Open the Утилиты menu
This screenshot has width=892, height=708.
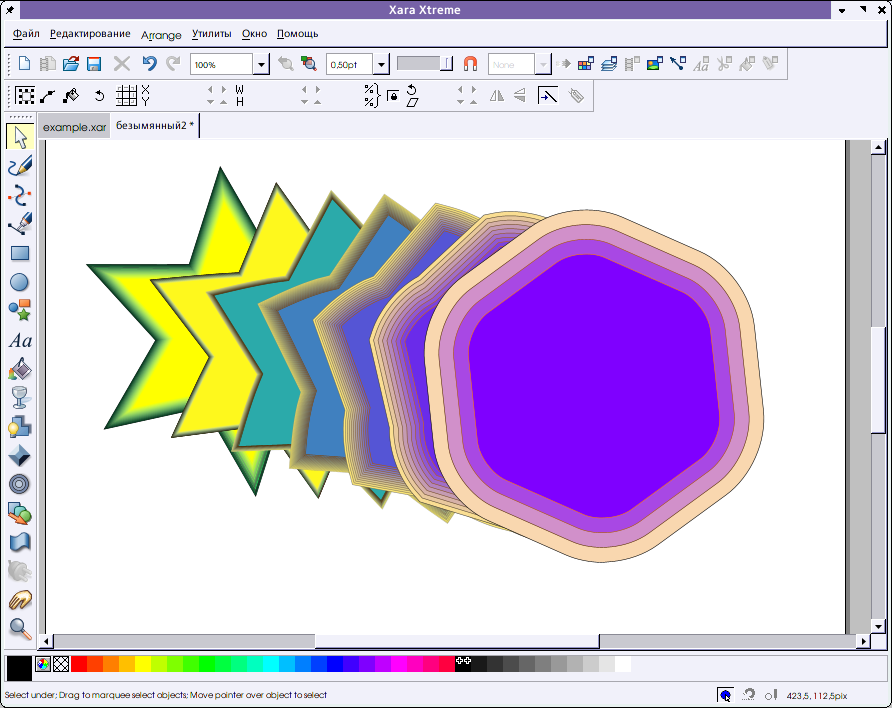click(x=212, y=34)
